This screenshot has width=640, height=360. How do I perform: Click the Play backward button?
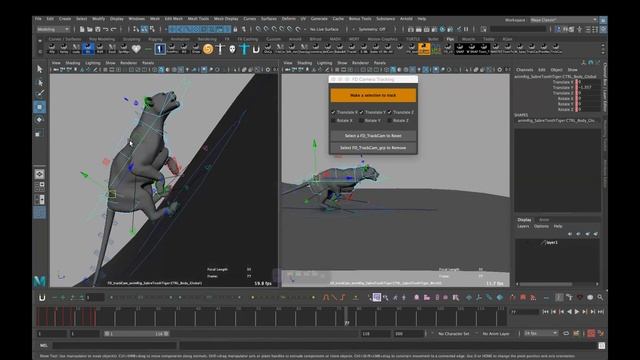click(x=569, y=311)
